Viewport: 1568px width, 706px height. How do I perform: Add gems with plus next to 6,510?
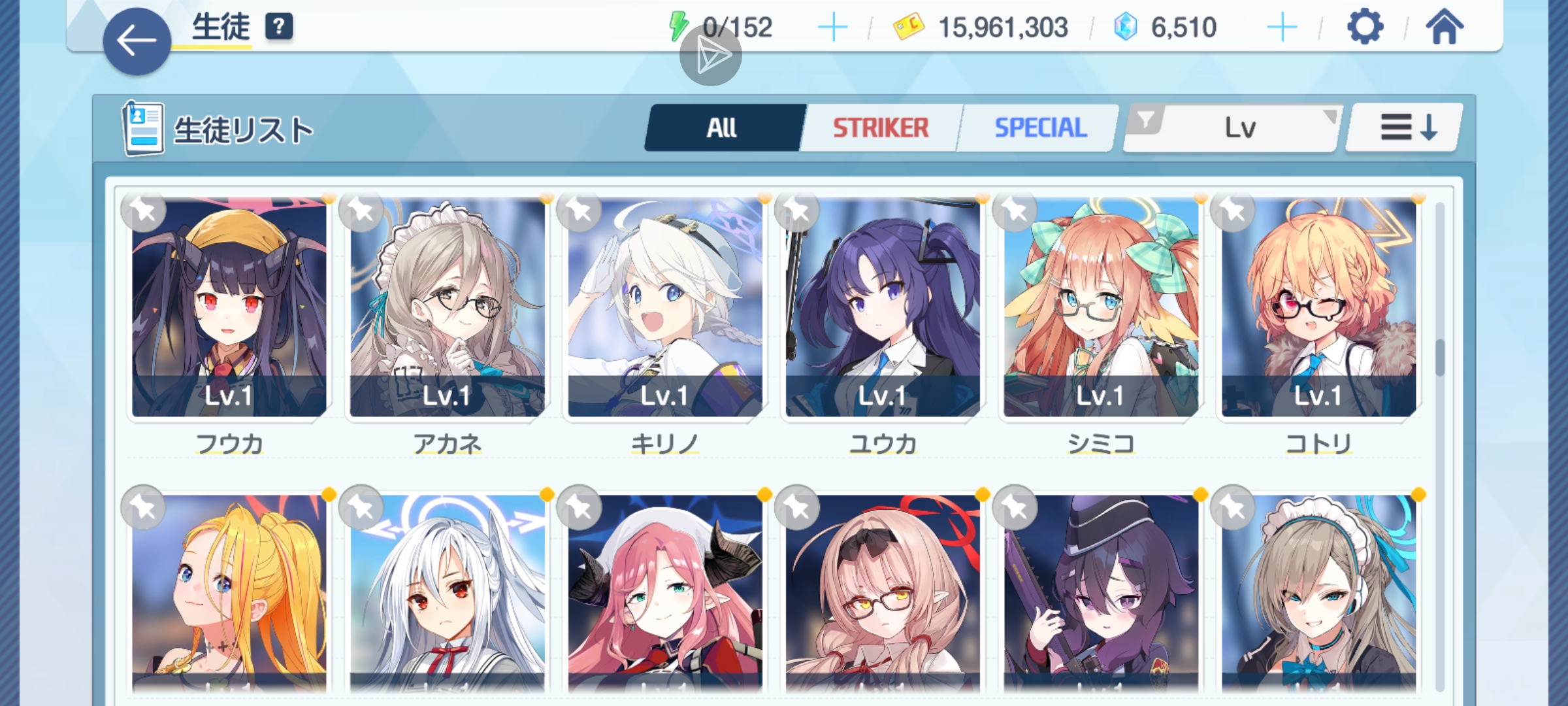(x=1282, y=28)
